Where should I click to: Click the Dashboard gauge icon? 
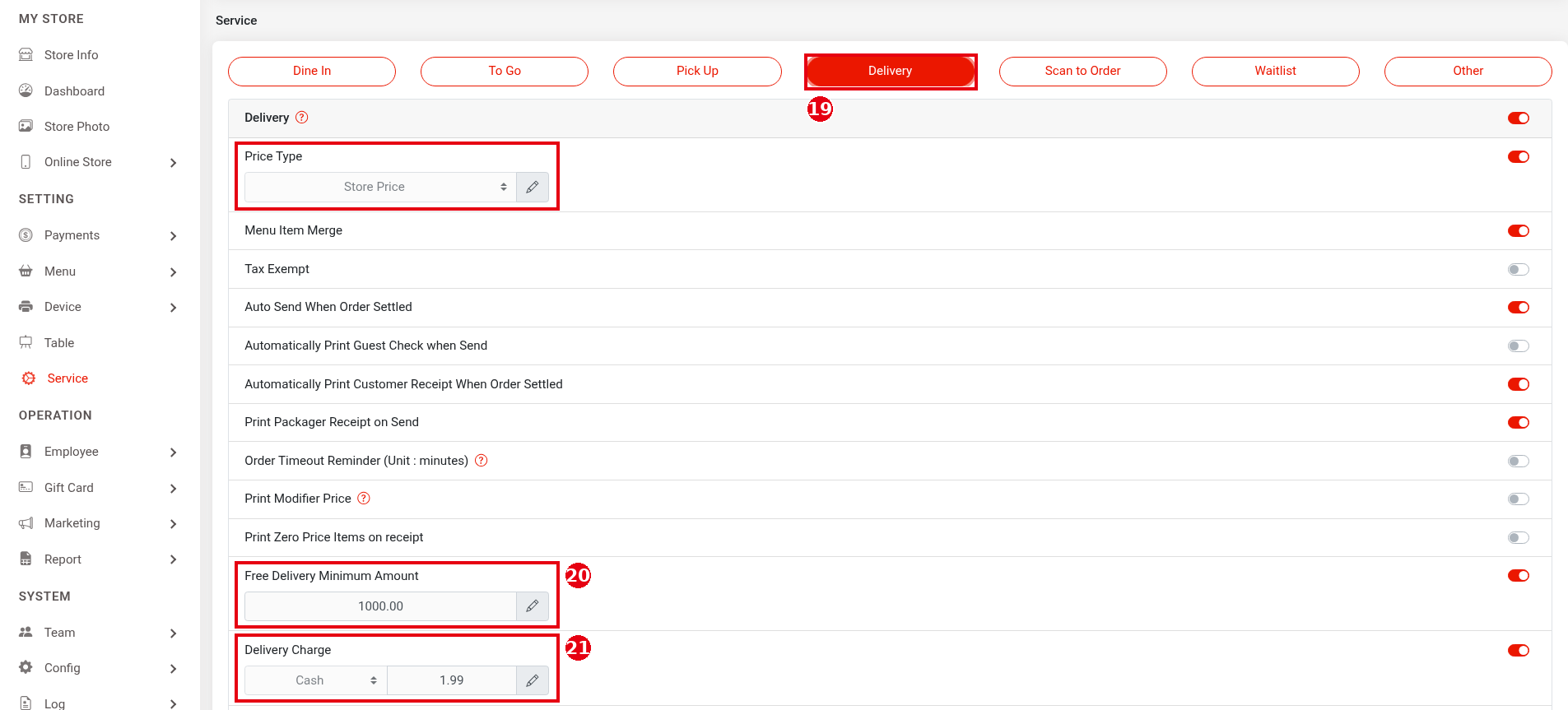point(26,90)
